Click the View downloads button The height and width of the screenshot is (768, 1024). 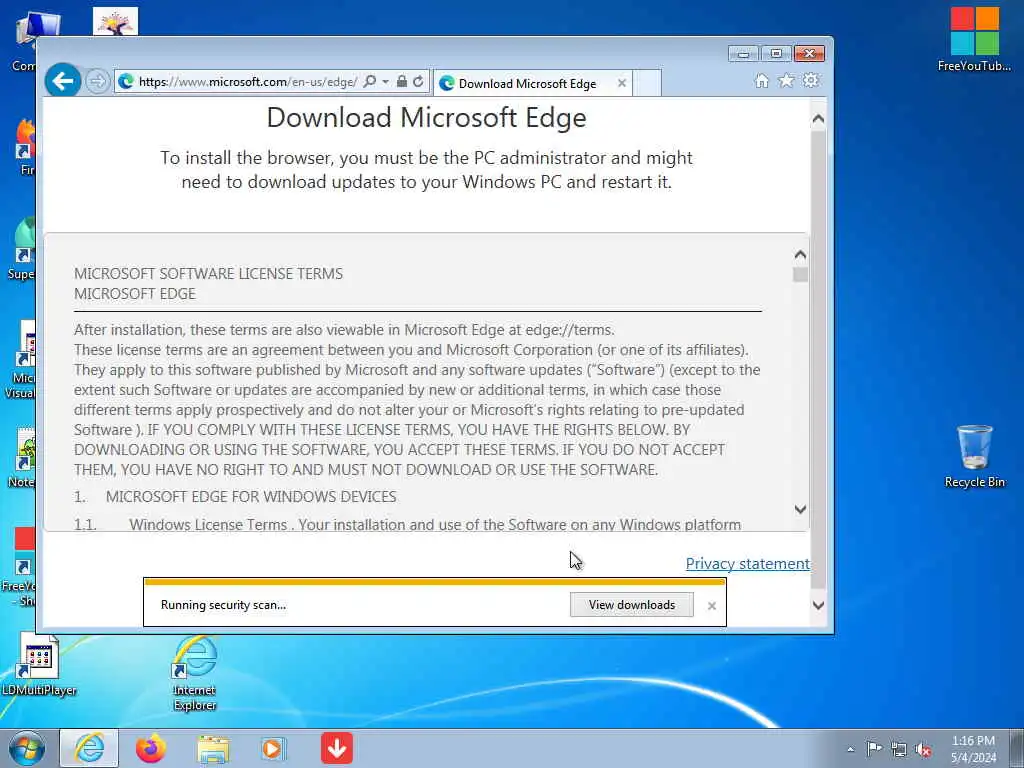[x=632, y=605]
